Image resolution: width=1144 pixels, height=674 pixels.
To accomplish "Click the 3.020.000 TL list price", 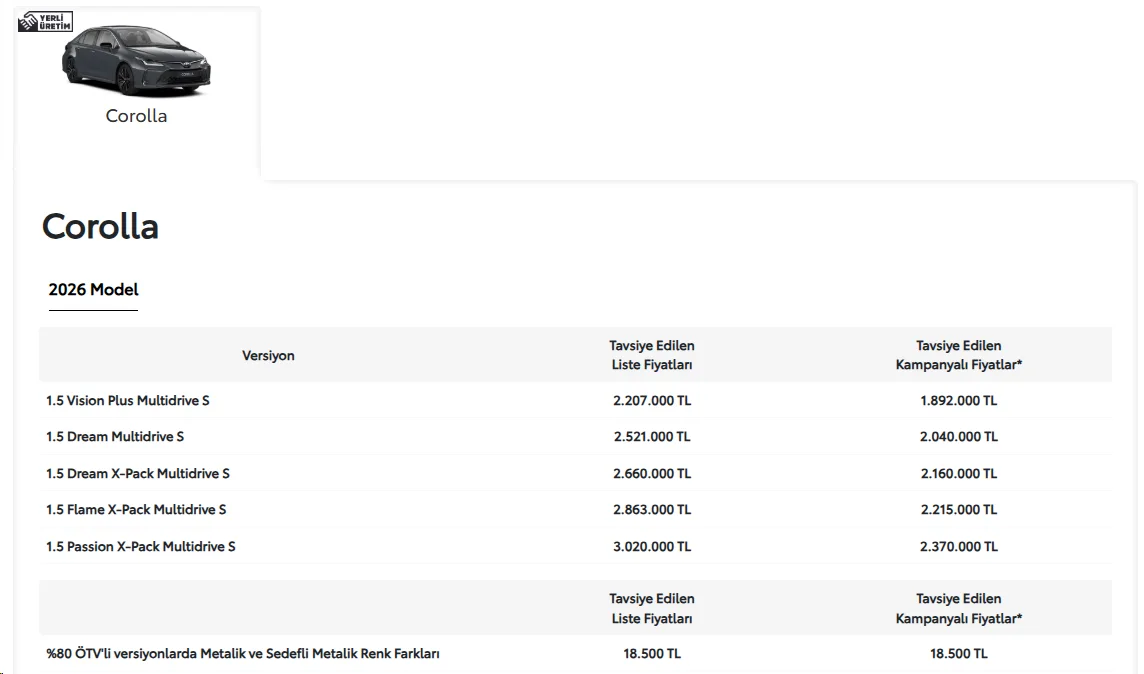I will pos(652,546).
